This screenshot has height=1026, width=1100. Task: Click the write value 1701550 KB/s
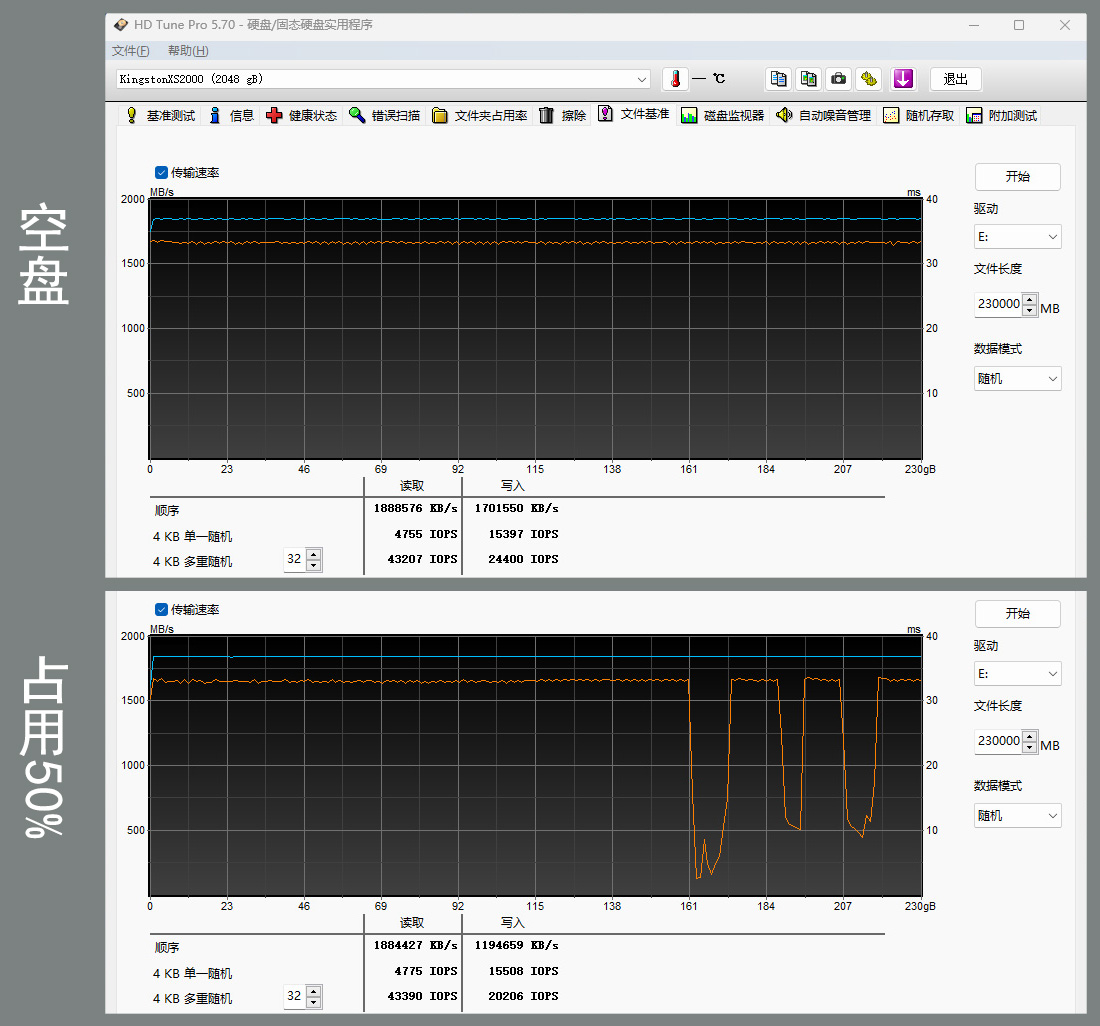point(516,508)
